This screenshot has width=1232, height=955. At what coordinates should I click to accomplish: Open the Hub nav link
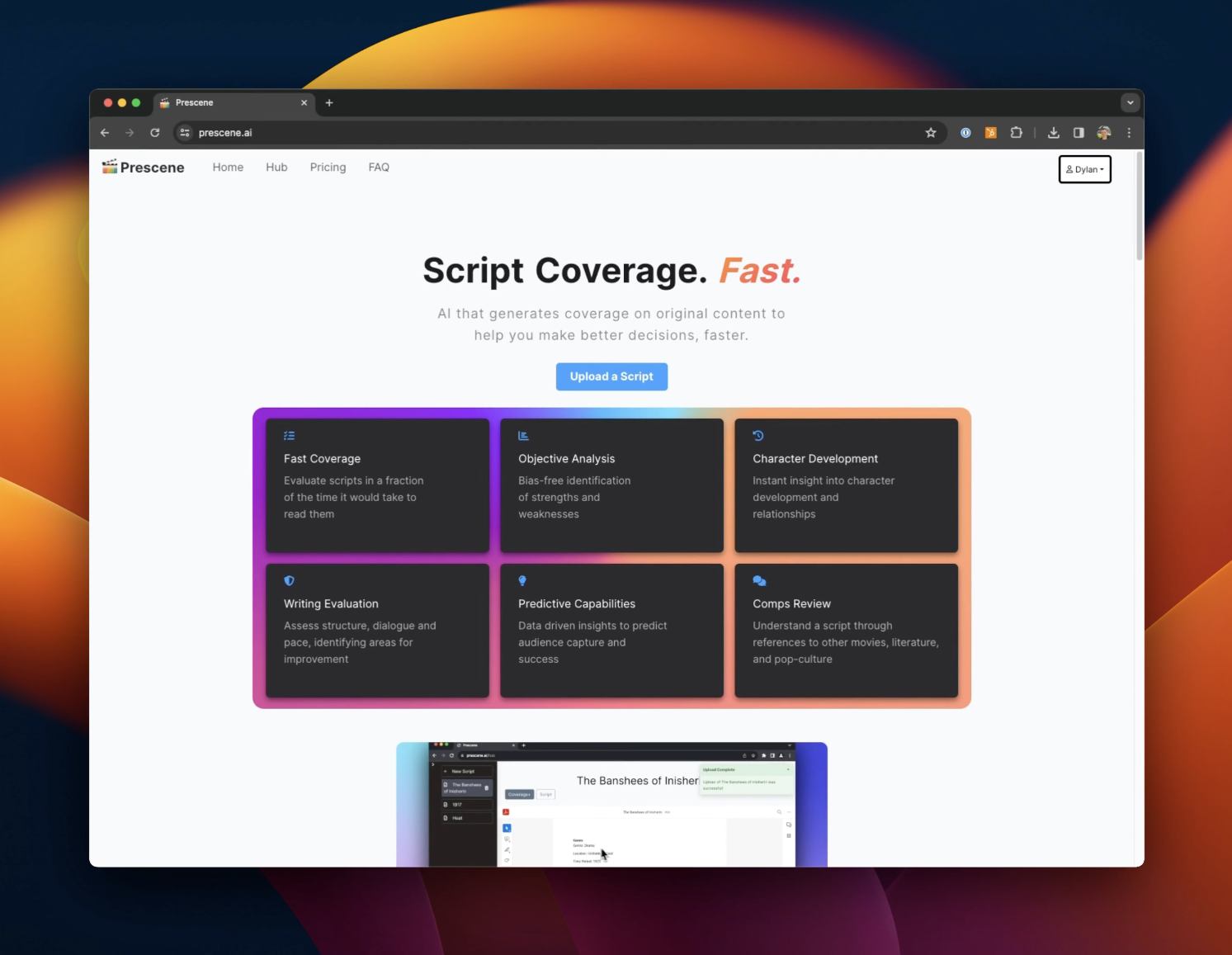[276, 168]
